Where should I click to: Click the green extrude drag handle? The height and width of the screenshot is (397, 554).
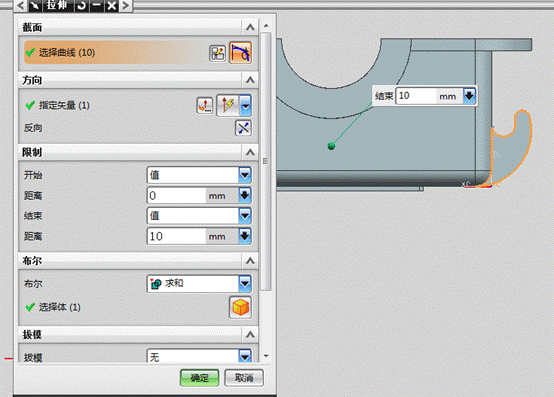331,146
